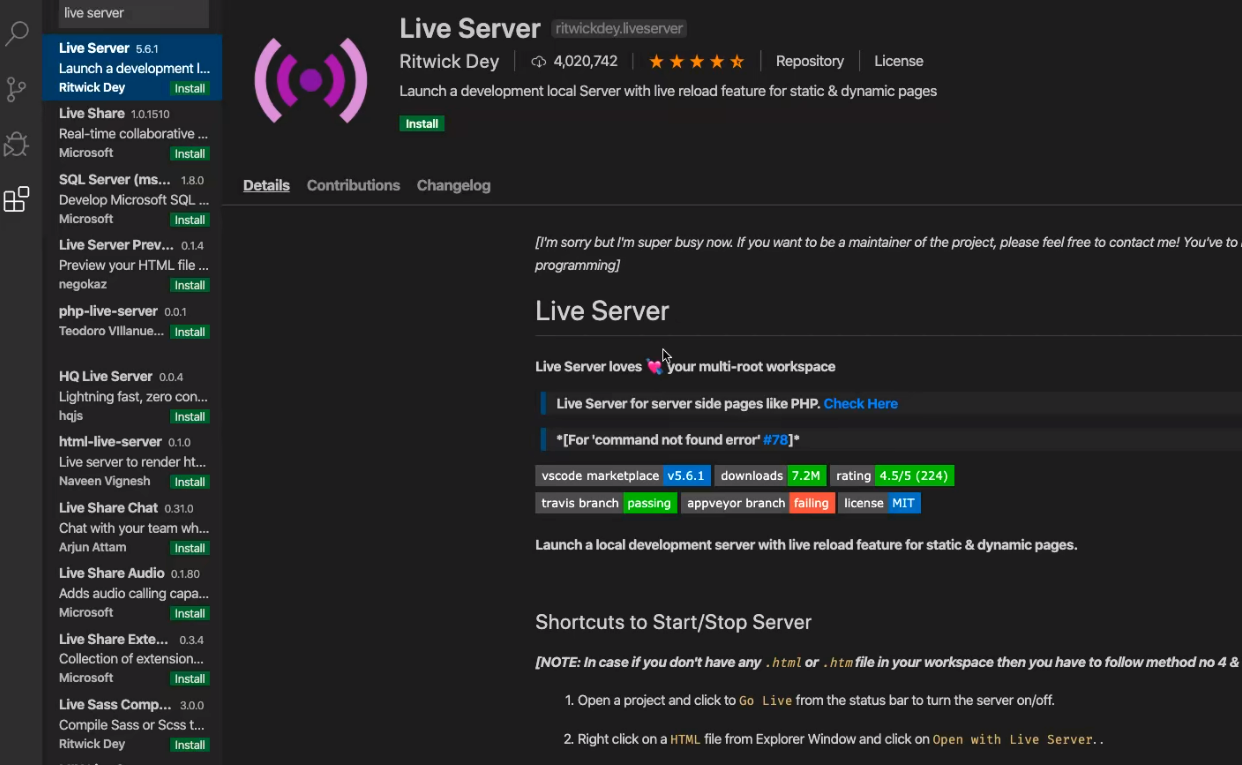This screenshot has height=765, width=1242.
Task: Open the Changelog tab
Action: (453, 185)
